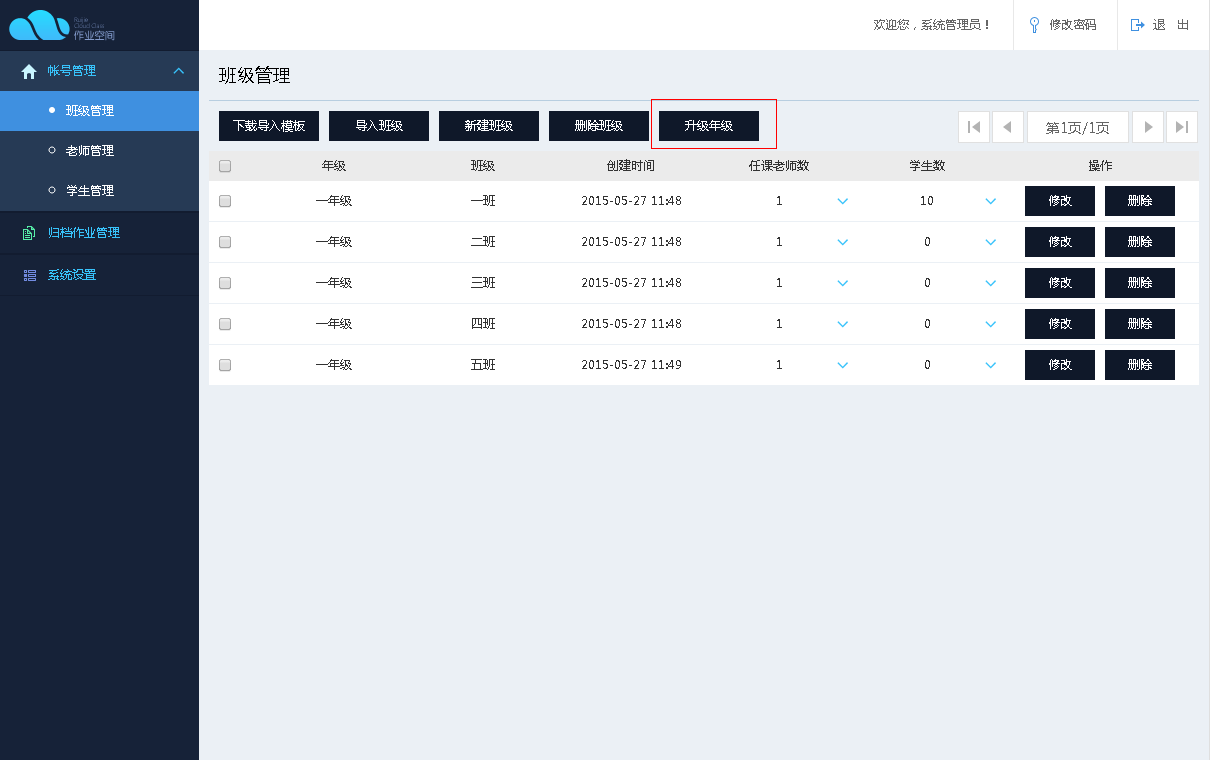This screenshot has height=760, width=1210.
Task: Click the cloud logo in the header
Action: (40, 25)
